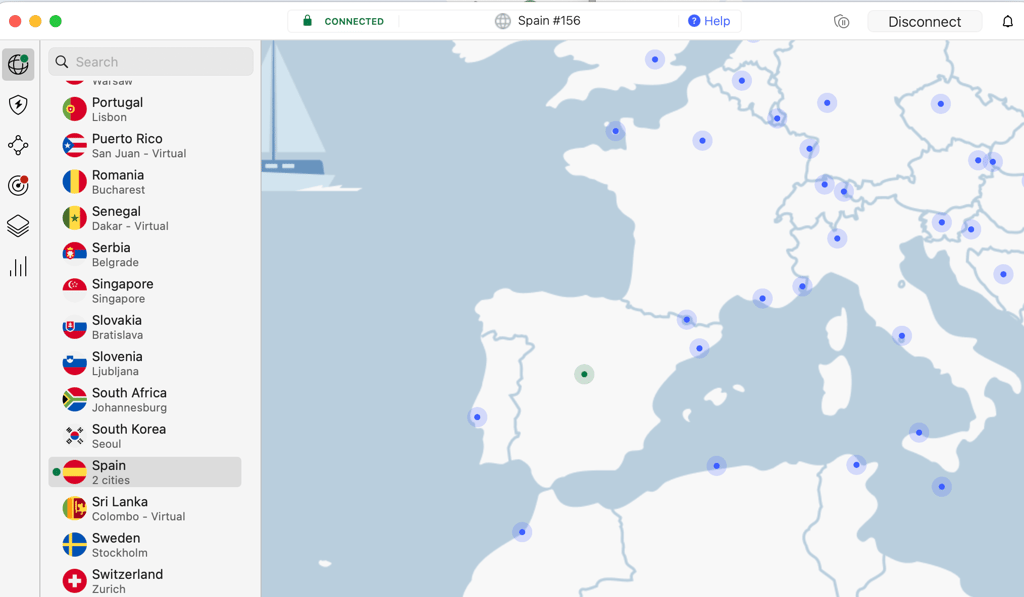Select the South Korea flag icon
The image size is (1024, 597).
pos(74,436)
